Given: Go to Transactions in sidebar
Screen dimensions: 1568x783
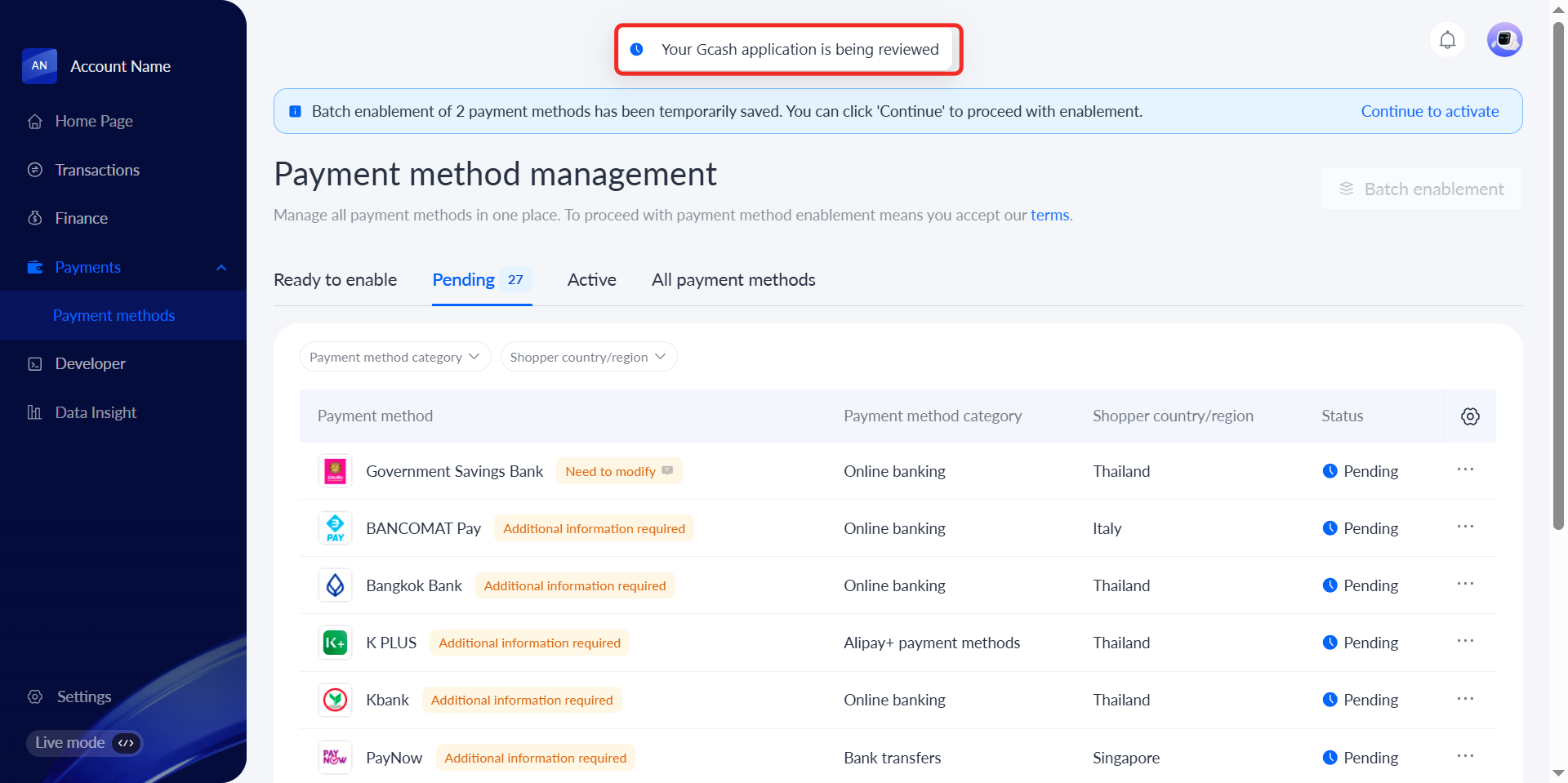Looking at the screenshot, I should [97, 170].
